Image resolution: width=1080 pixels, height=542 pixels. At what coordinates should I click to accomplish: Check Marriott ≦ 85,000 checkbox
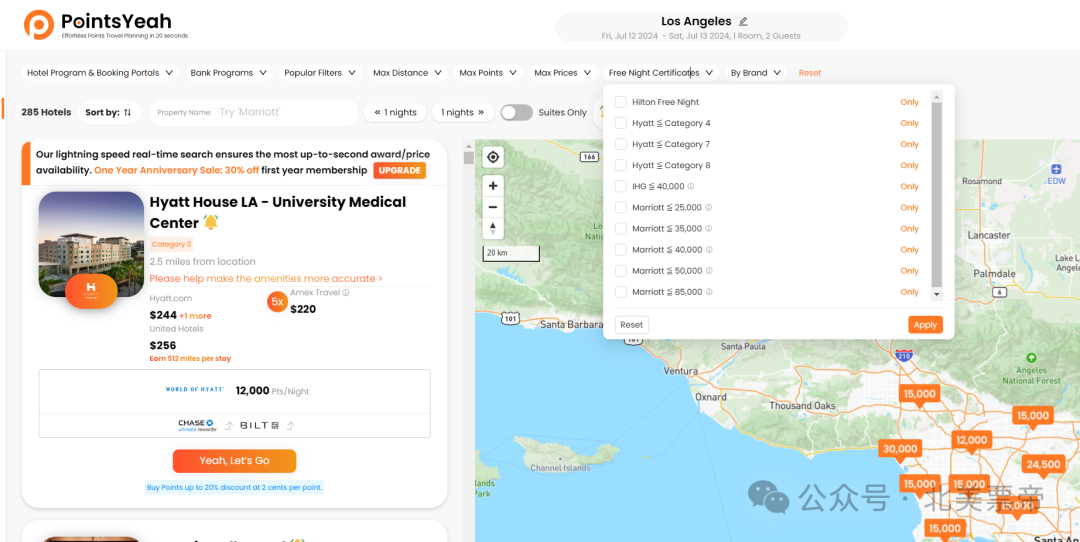[621, 292]
